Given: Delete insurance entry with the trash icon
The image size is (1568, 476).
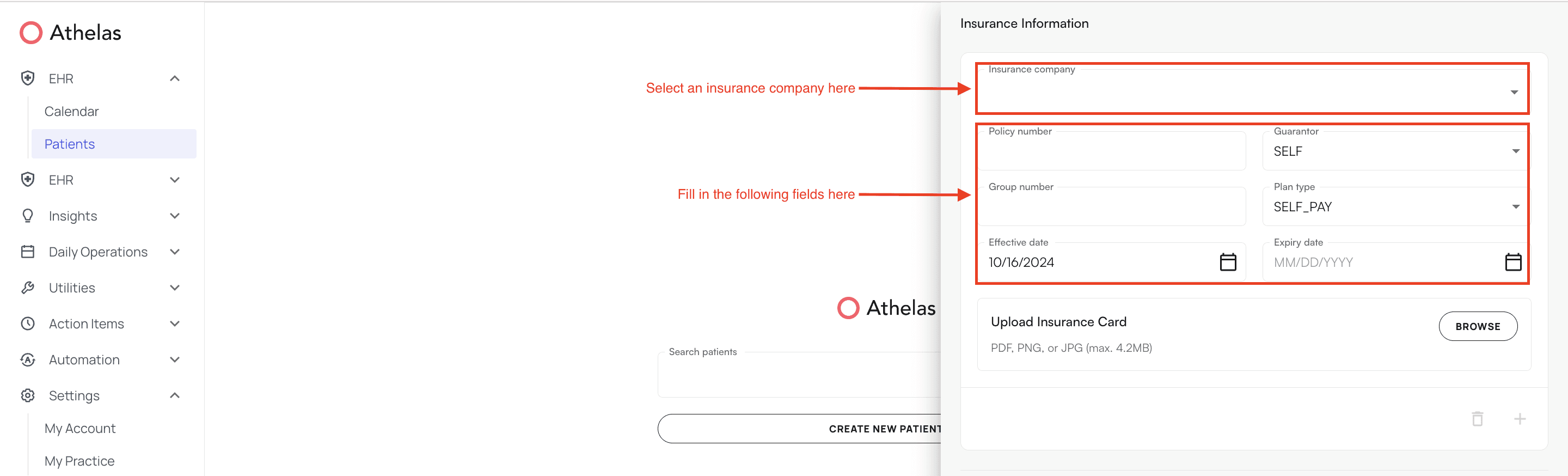Looking at the screenshot, I should (x=1477, y=419).
